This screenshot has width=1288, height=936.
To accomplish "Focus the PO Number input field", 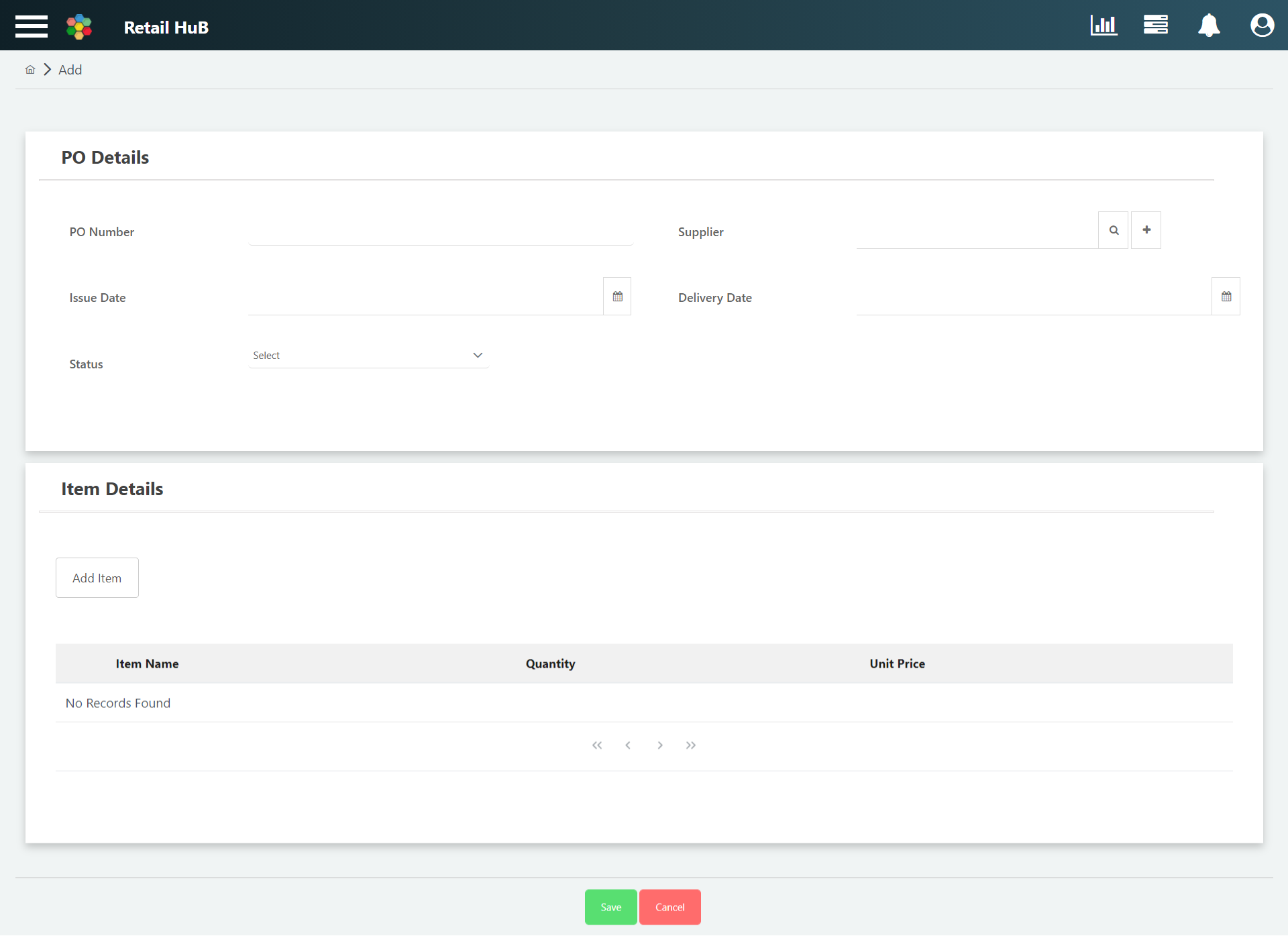I will pos(440,231).
